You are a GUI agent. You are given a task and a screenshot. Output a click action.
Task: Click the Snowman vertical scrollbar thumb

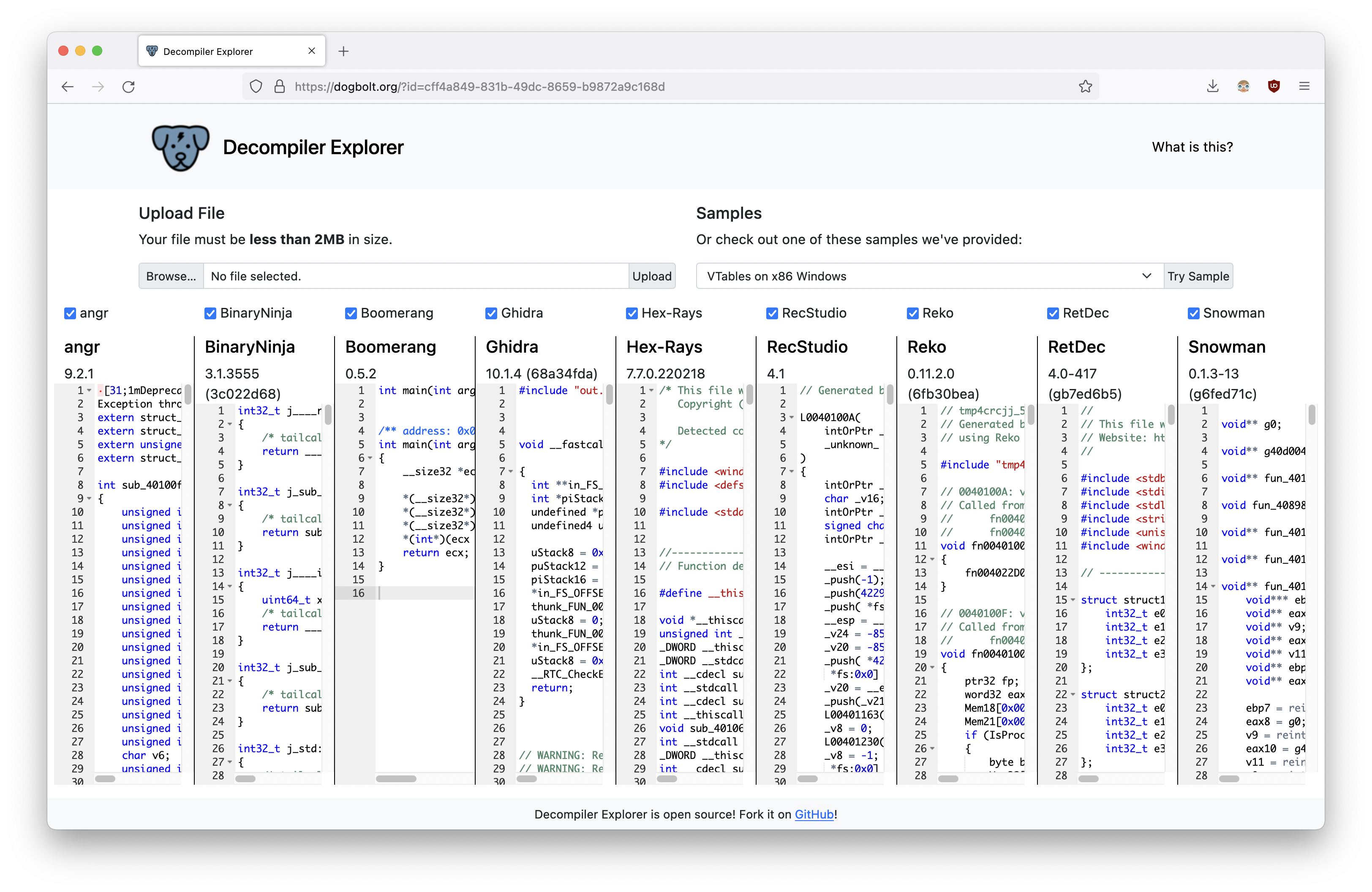[x=1312, y=415]
